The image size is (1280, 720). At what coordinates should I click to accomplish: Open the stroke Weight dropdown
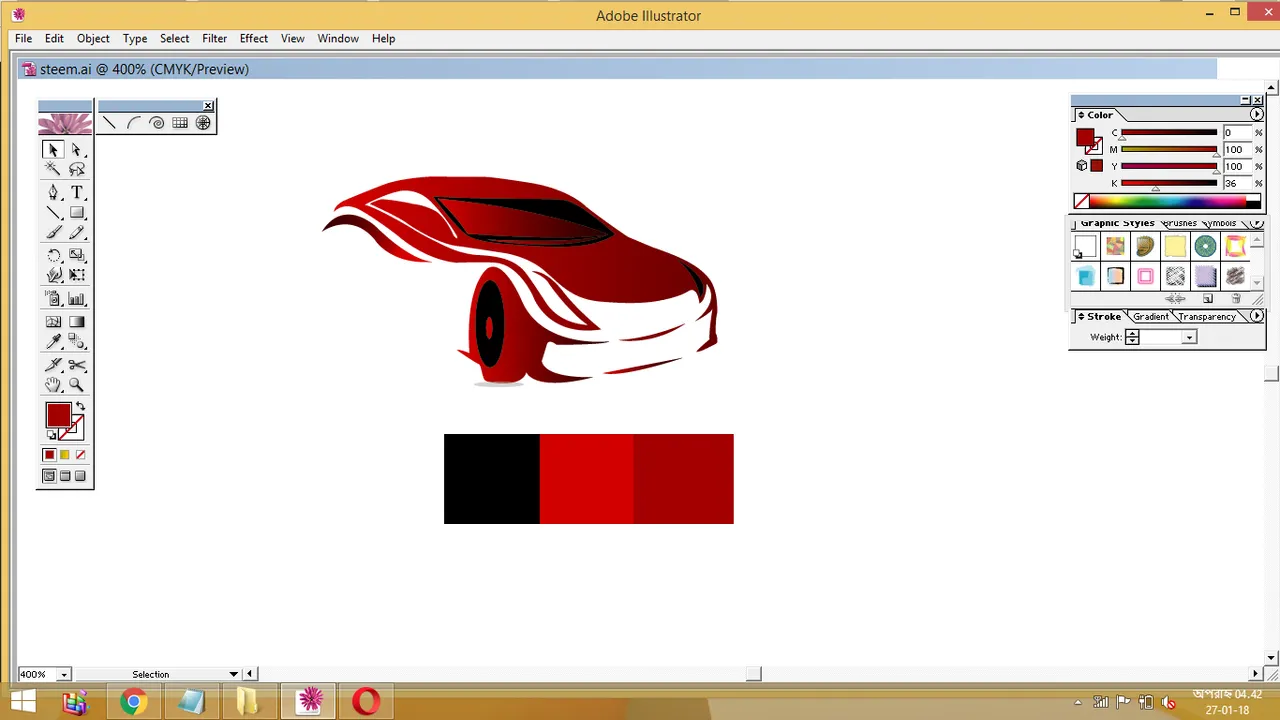coord(1189,338)
